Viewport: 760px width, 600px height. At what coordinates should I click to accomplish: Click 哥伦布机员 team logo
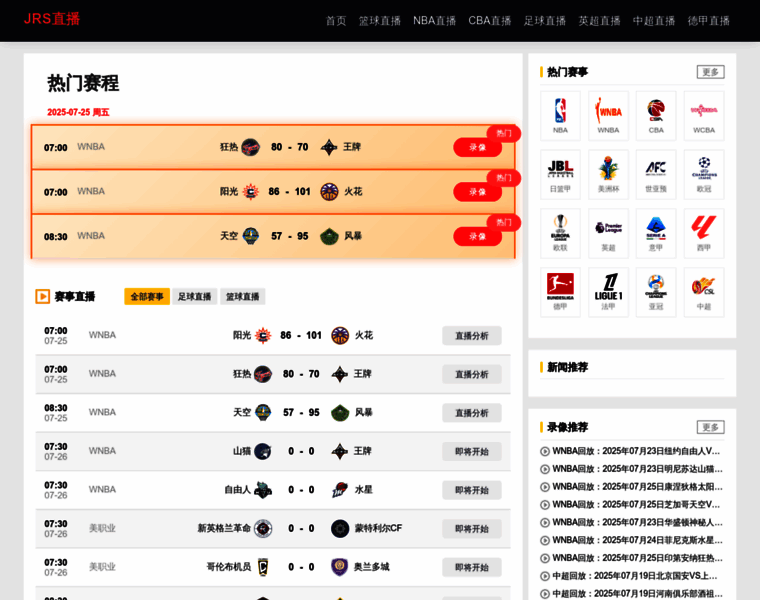[x=263, y=567]
